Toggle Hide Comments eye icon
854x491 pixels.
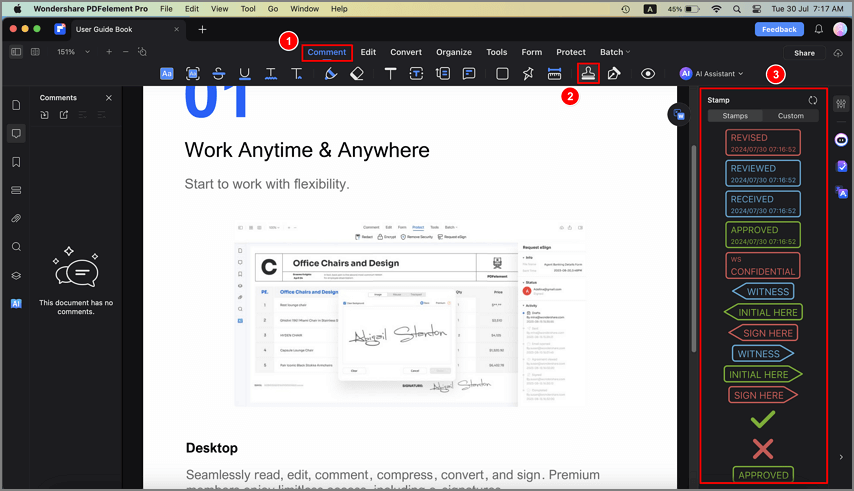648,73
